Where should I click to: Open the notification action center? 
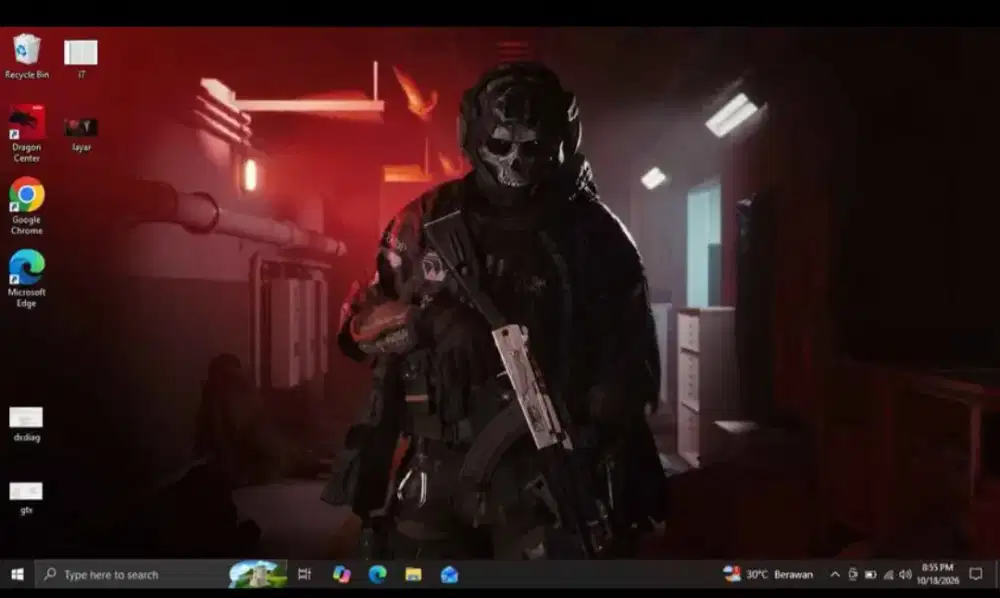pyautogui.click(x=976, y=574)
